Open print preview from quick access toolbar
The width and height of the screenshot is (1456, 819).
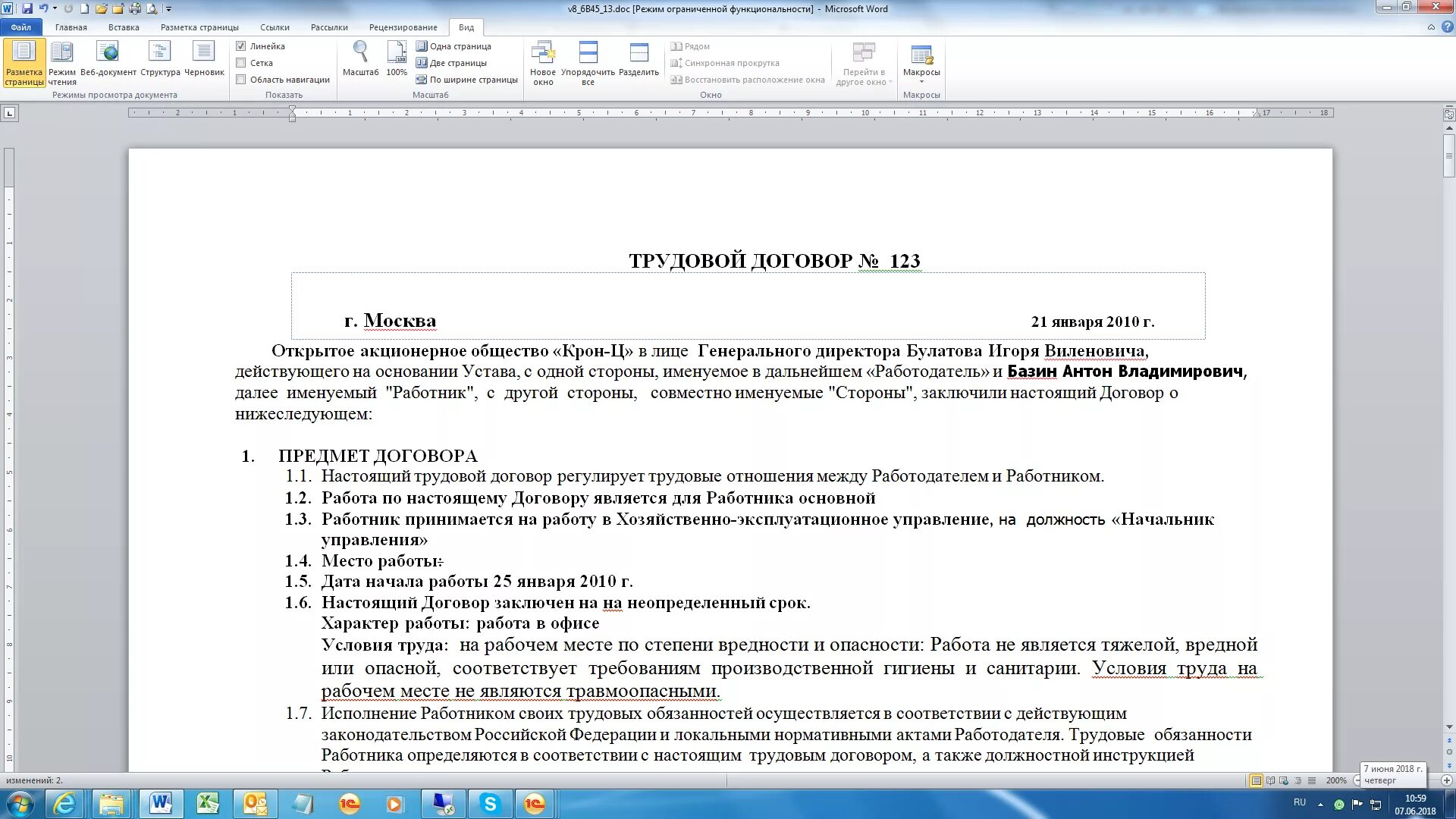click(152, 8)
